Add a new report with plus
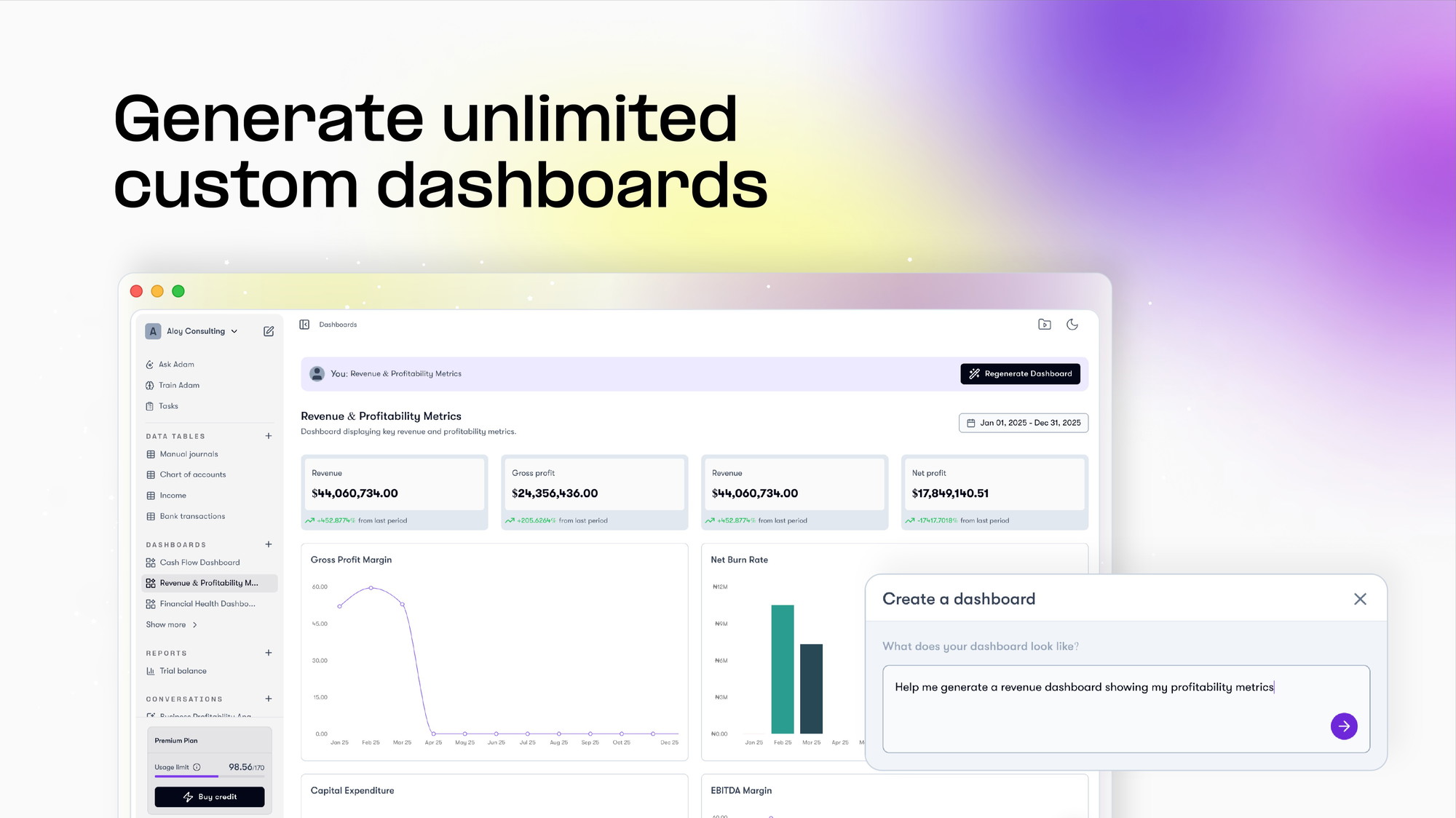The height and width of the screenshot is (818, 1456). (269, 653)
